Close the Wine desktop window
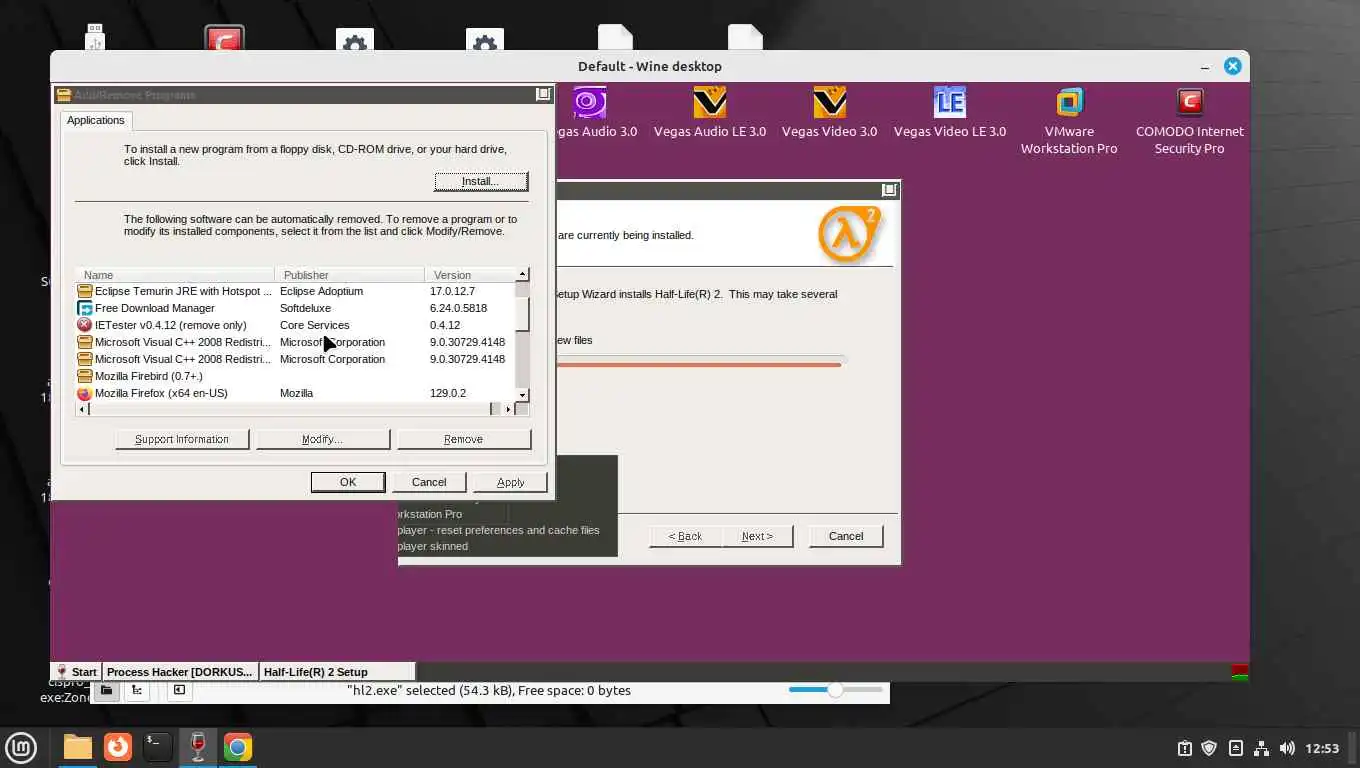Screen dimensions: 1360x768 [1232, 66]
